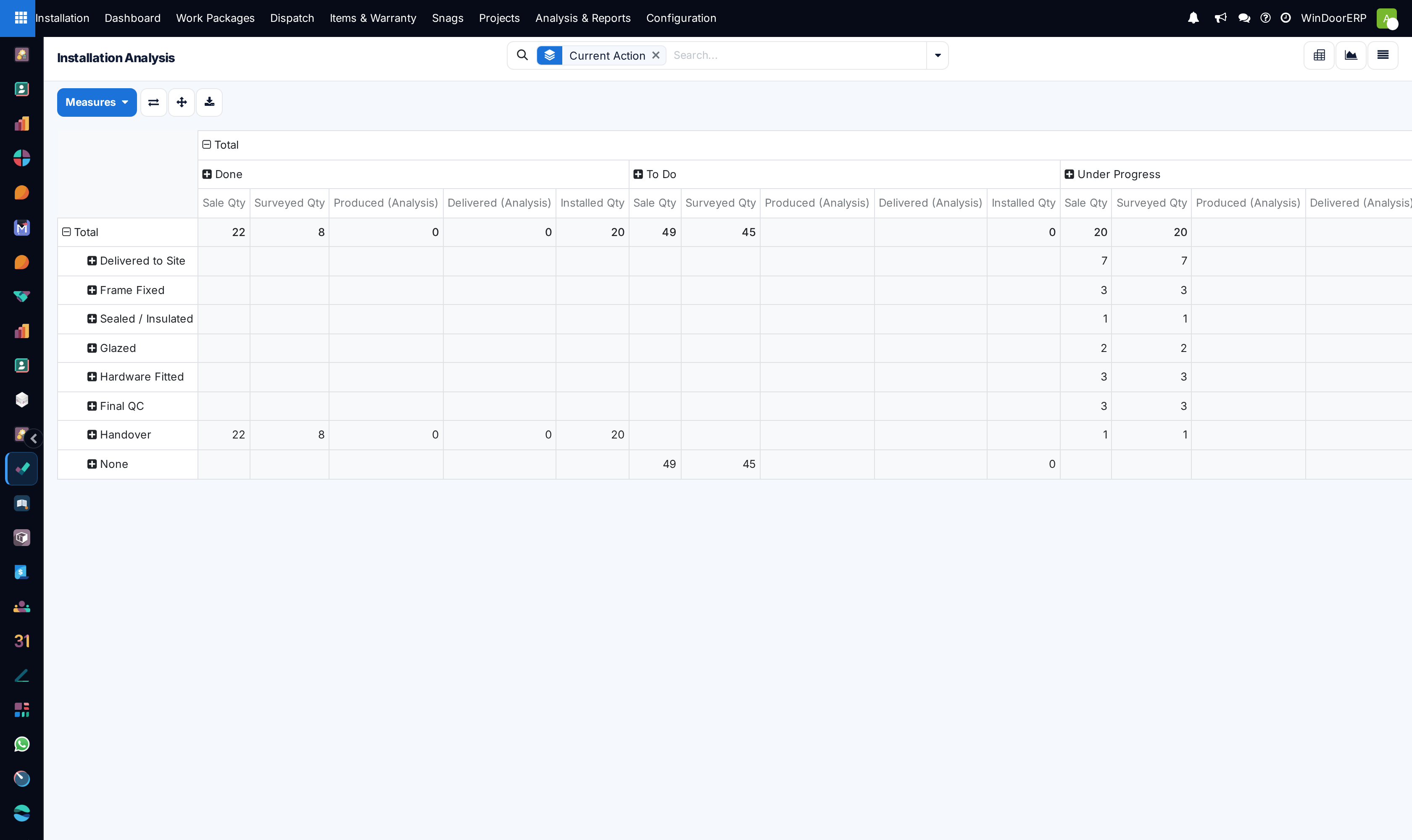The image size is (1412, 840).
Task: Open the pen sign sidebar app
Action: coord(21,675)
